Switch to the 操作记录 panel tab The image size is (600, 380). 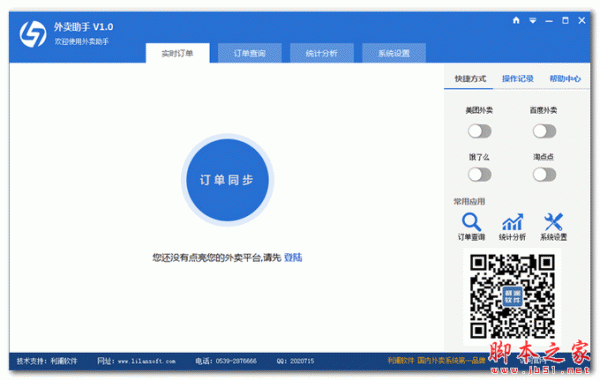(x=517, y=79)
